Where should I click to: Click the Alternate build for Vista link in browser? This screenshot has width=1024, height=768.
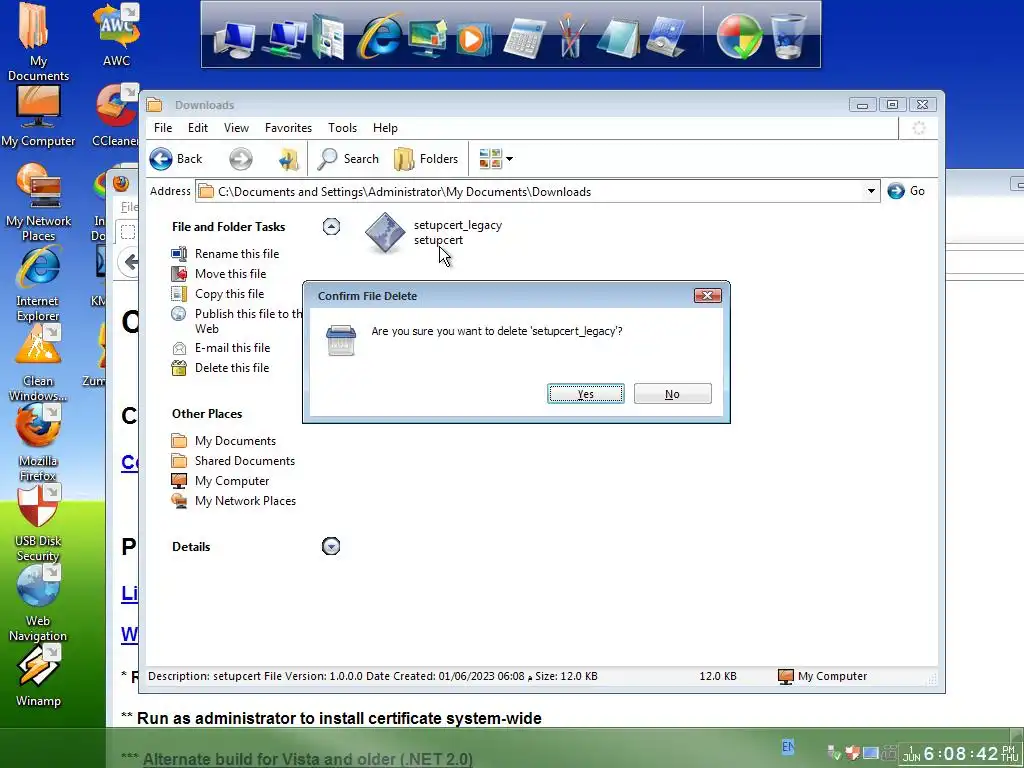(x=308, y=760)
